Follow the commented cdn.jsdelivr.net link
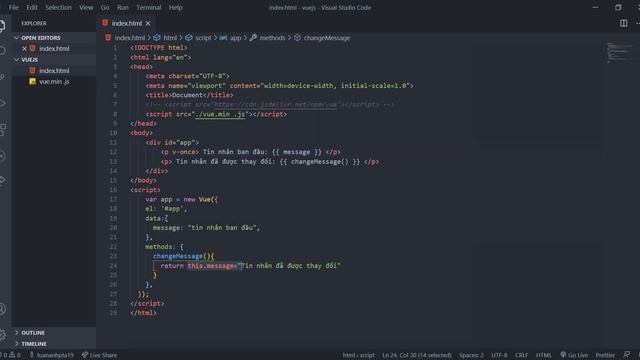 click(x=276, y=104)
